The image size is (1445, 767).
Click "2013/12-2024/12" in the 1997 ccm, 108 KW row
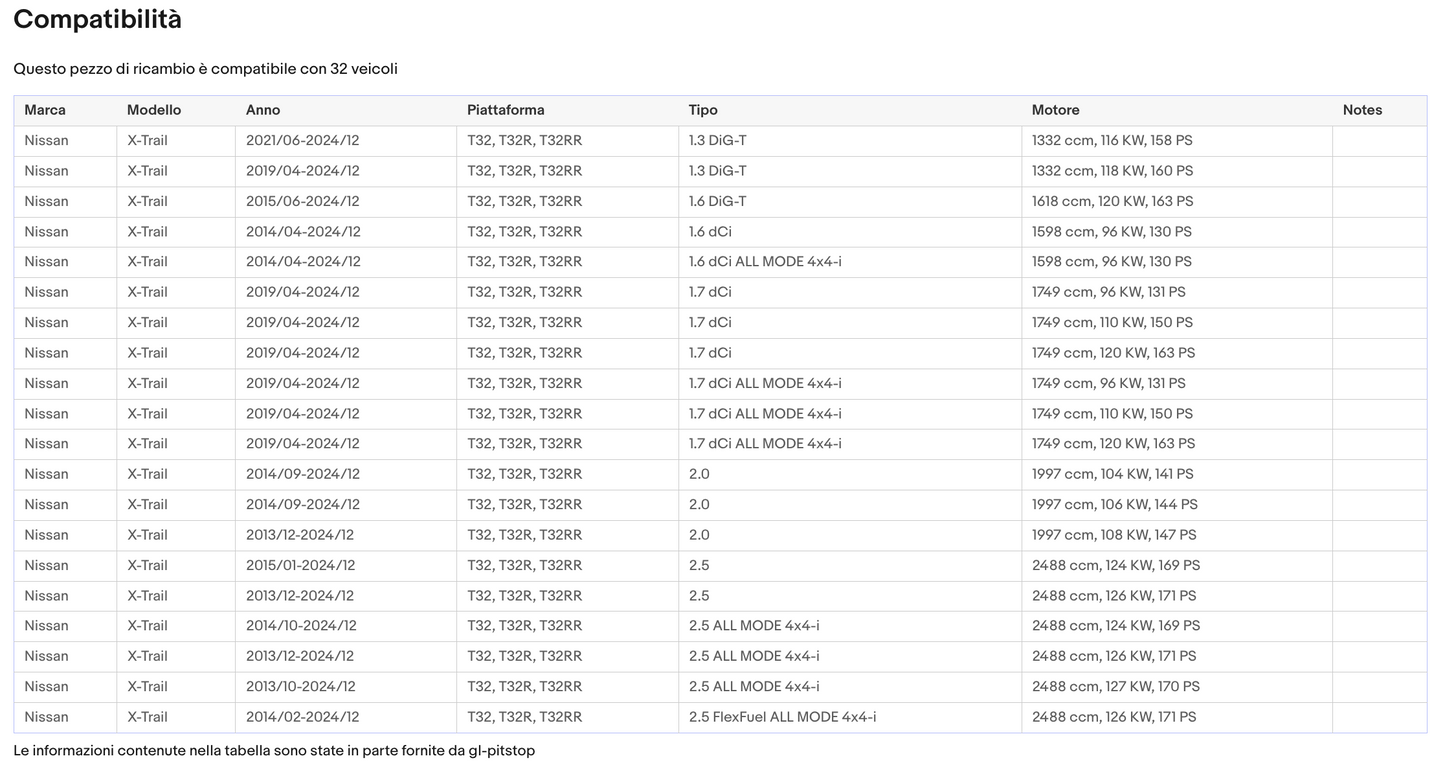300,535
